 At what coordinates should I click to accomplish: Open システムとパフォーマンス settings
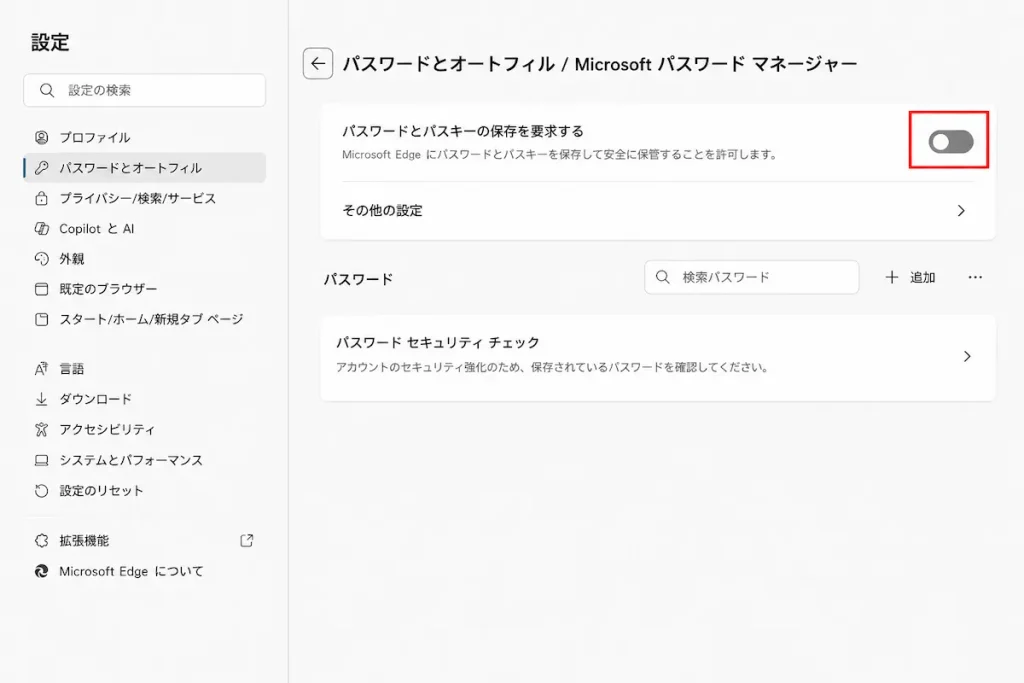click(x=144, y=460)
